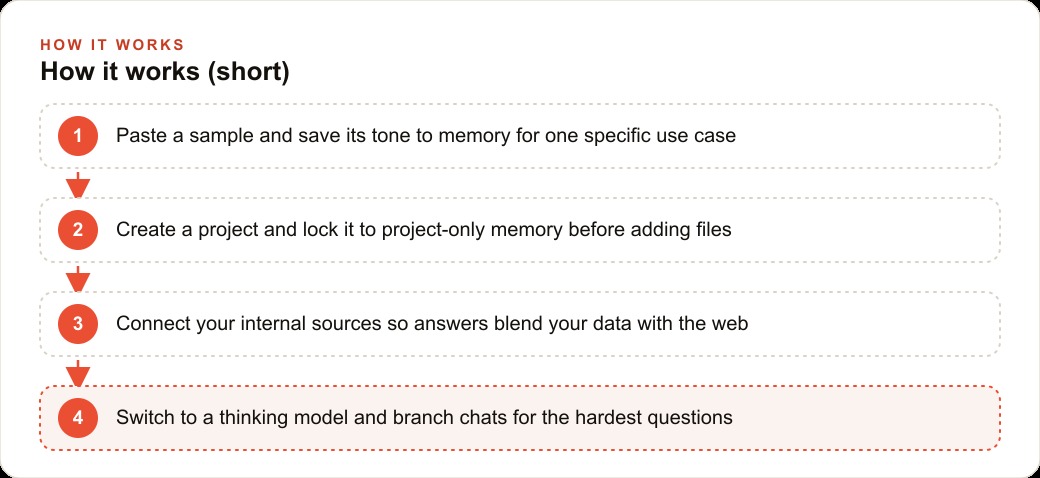1040x478 pixels.
Task: Click the second dashed step card
Action: click(x=520, y=230)
